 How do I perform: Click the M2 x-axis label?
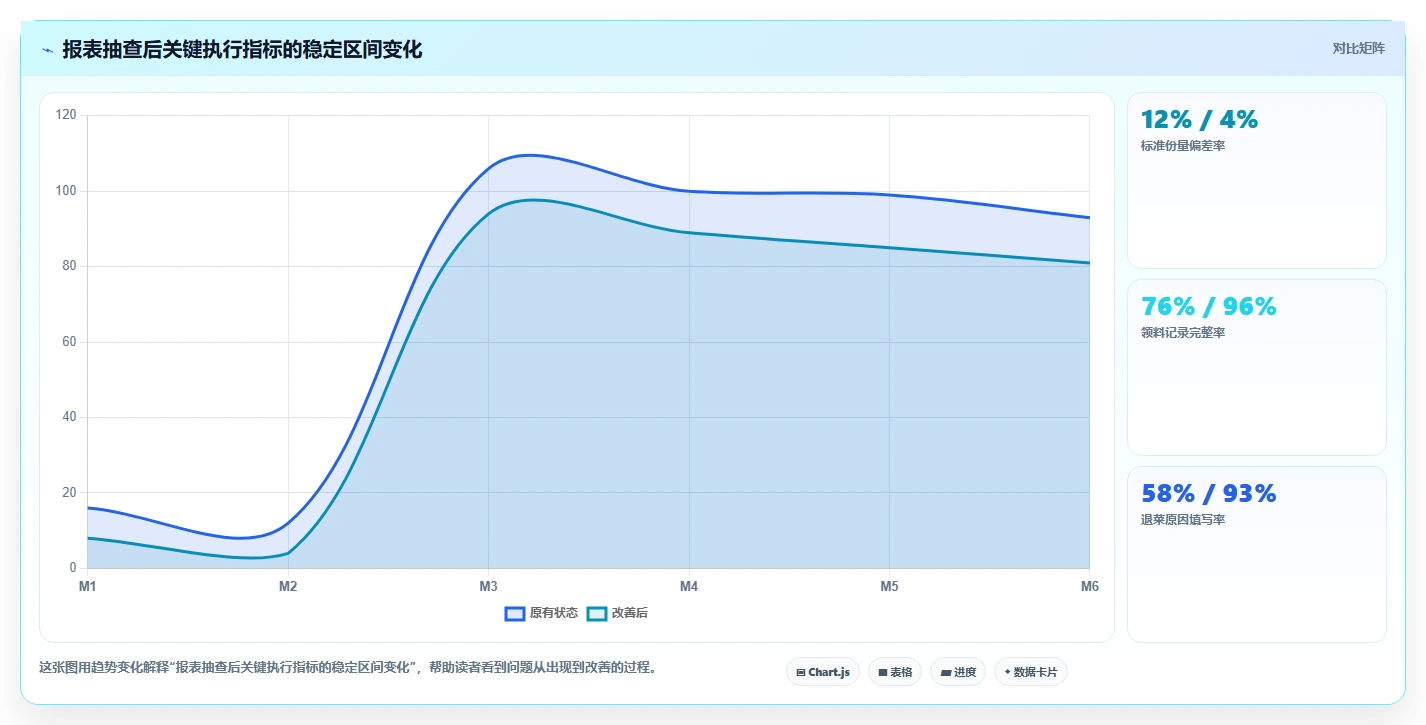coord(288,587)
